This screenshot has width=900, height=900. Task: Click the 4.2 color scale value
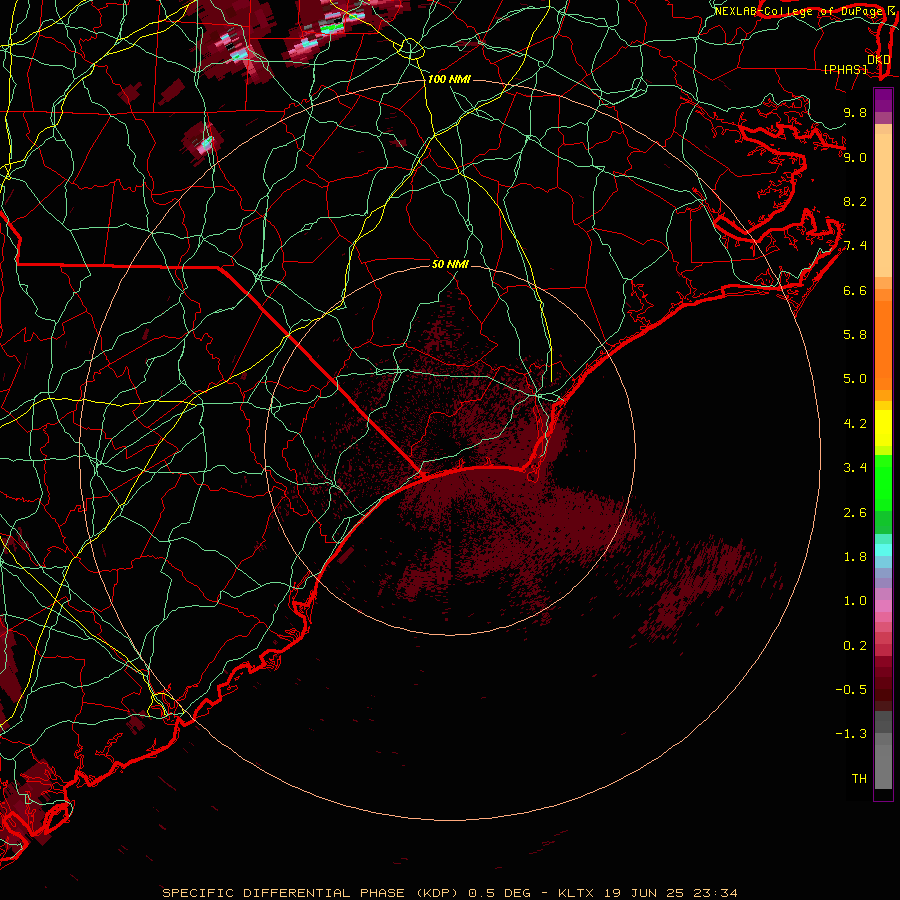tap(855, 424)
